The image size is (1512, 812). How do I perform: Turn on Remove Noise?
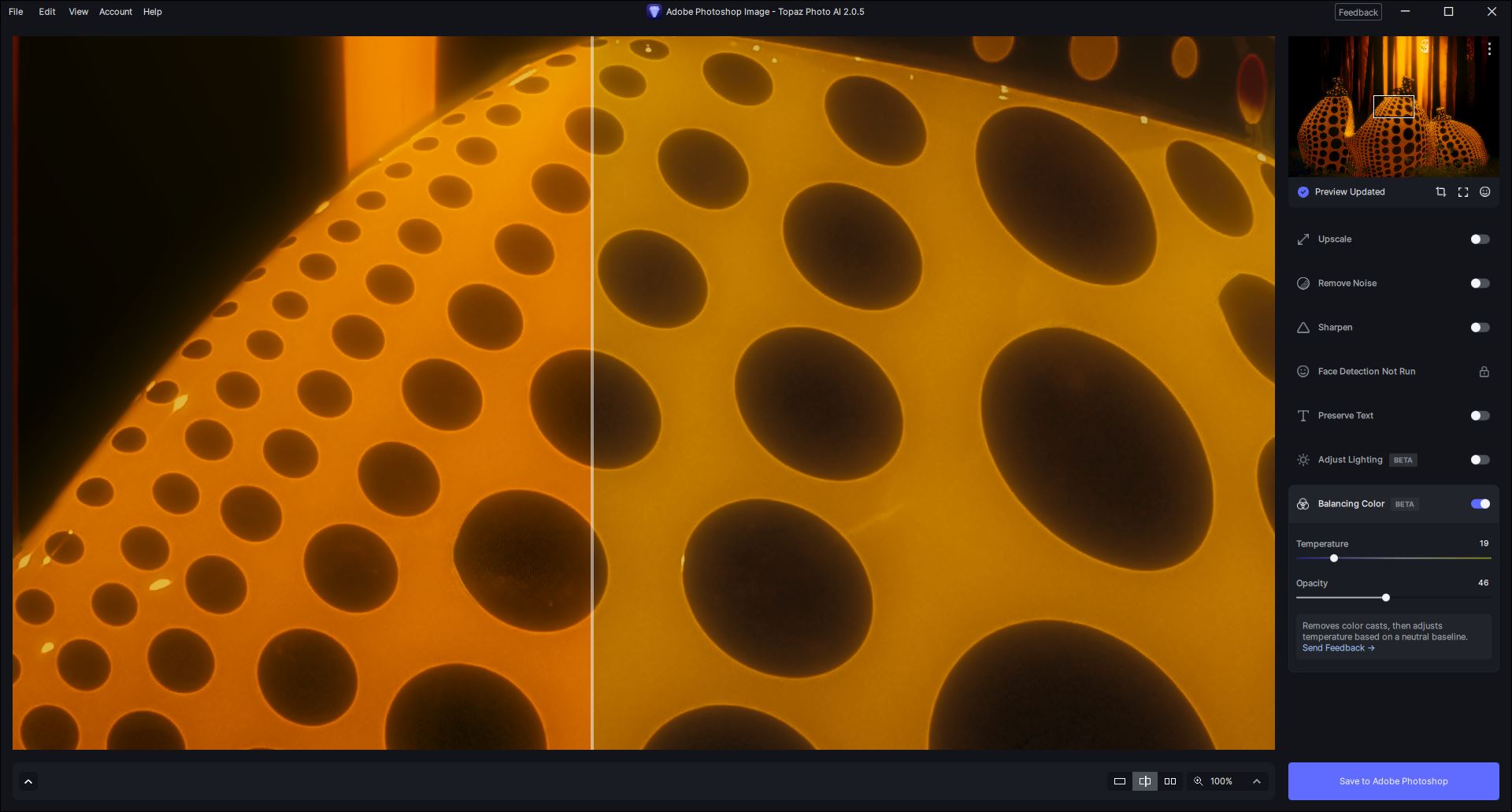[1480, 284]
